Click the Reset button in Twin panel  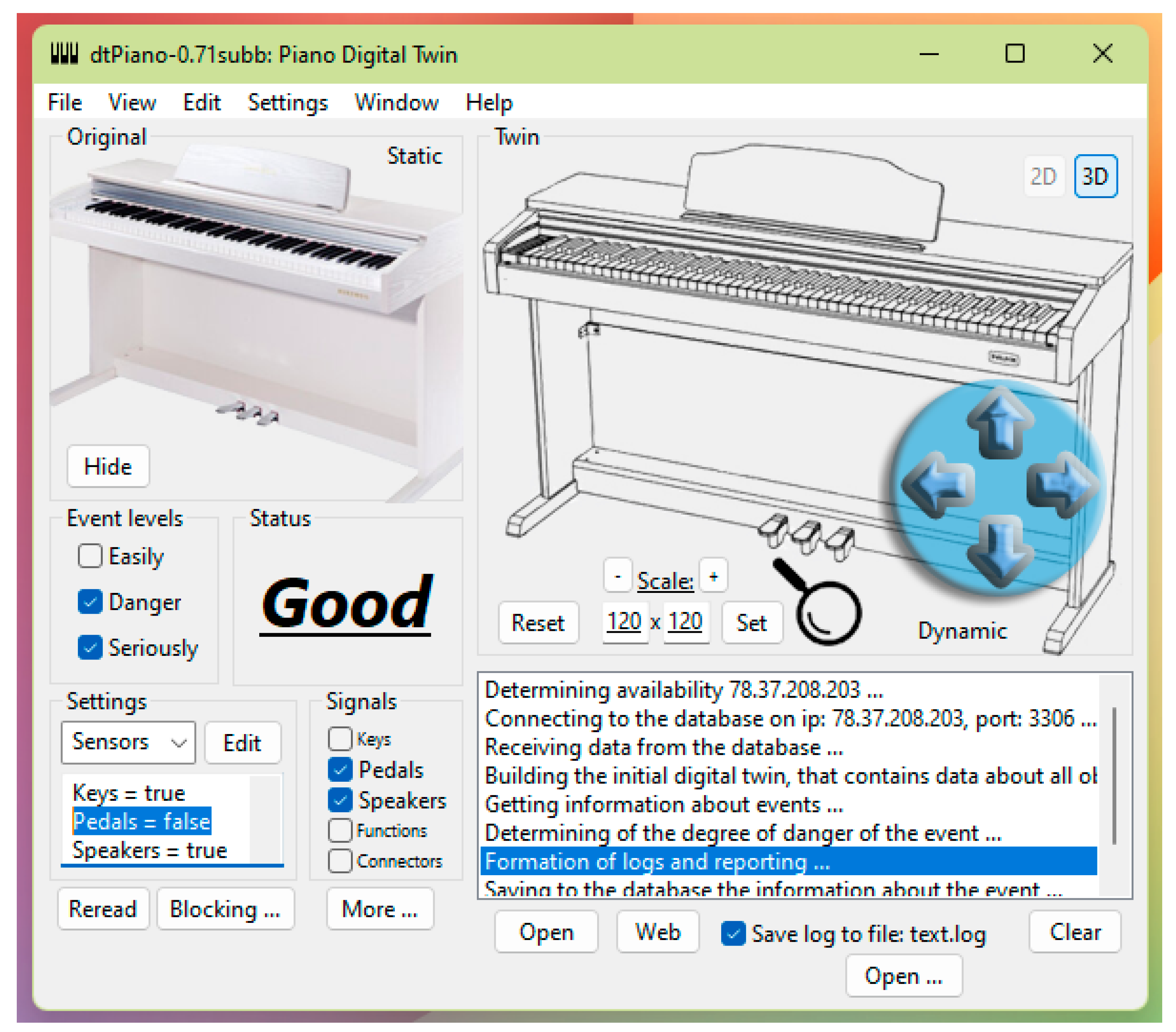(x=538, y=623)
